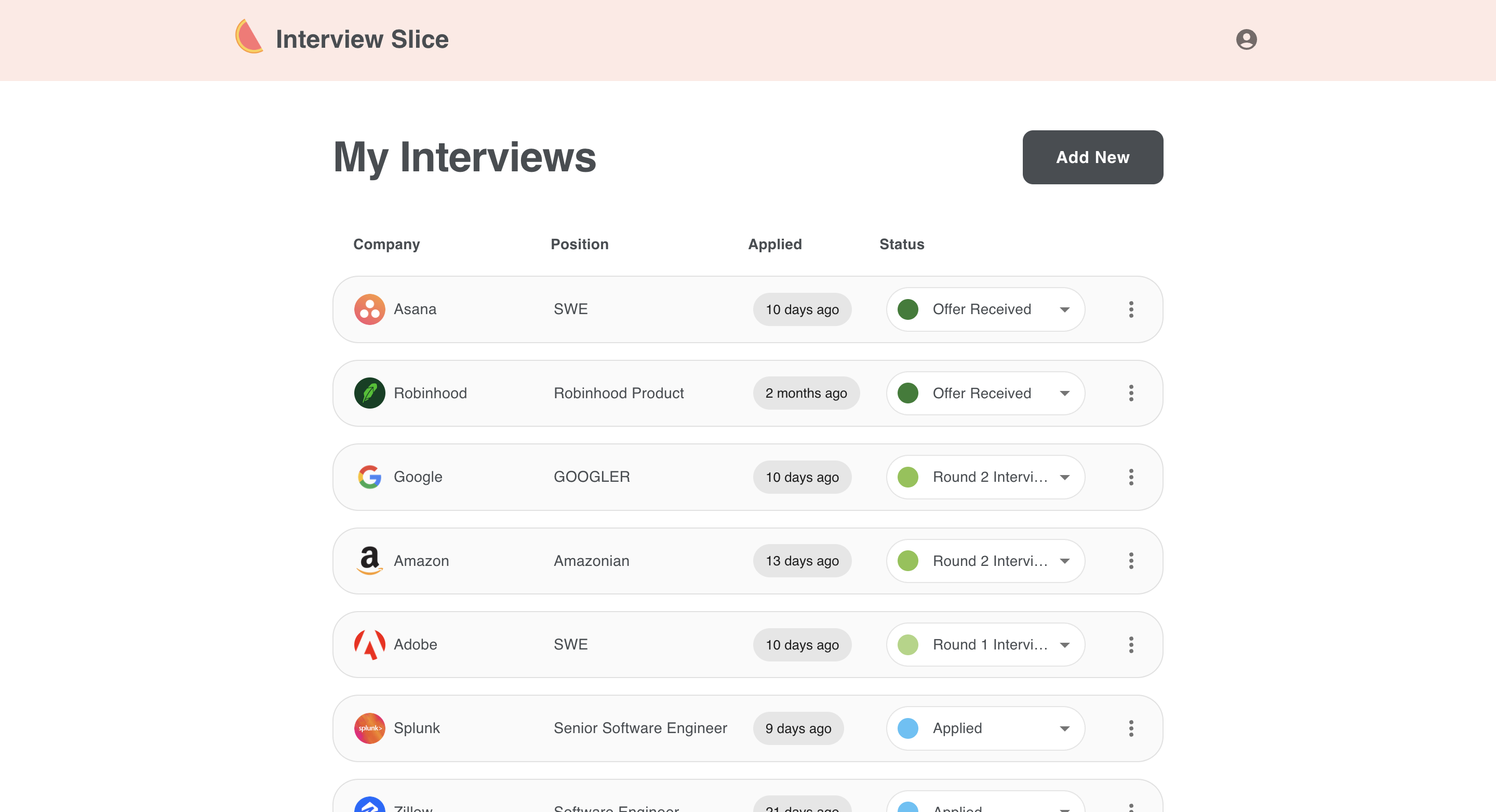Click the GOOGLER position text
The image size is (1496, 812).
[x=591, y=477]
